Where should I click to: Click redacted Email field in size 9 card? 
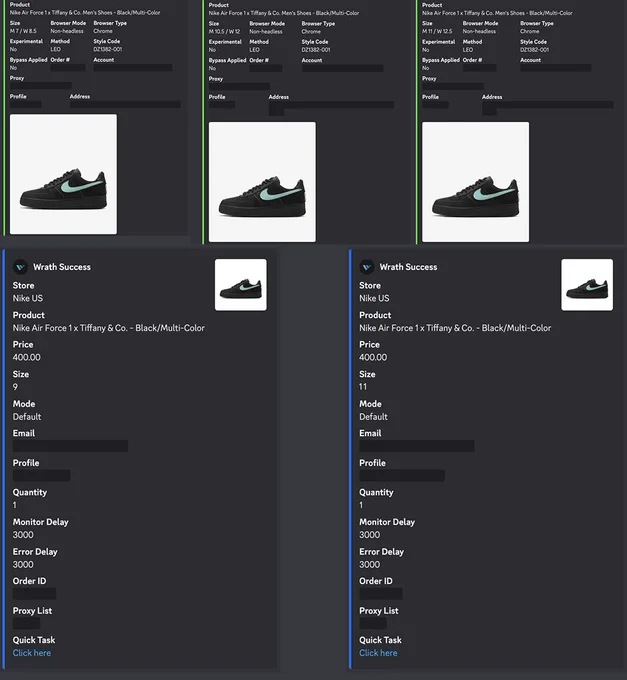coord(70,446)
